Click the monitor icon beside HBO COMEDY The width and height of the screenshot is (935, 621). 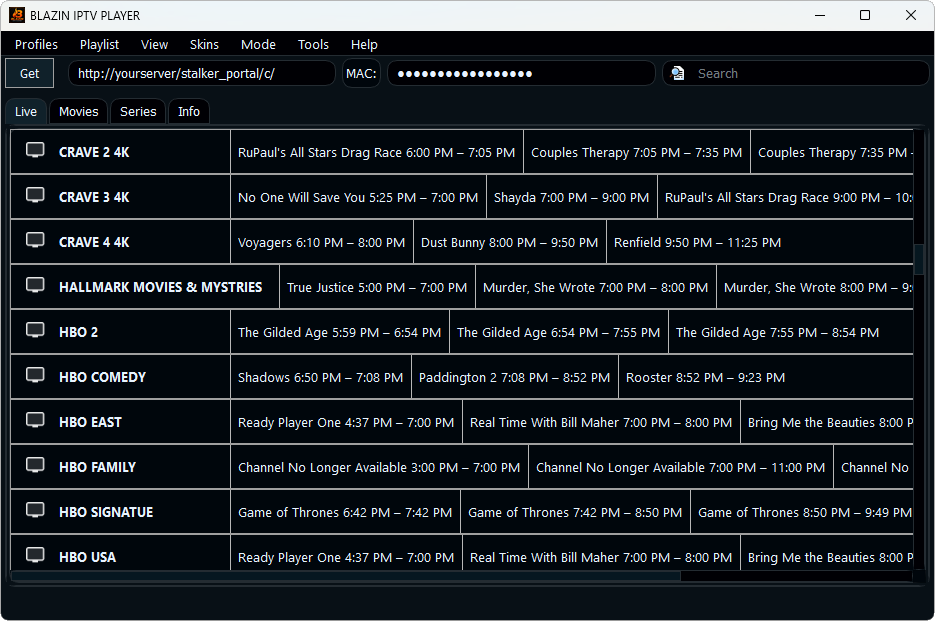click(35, 375)
